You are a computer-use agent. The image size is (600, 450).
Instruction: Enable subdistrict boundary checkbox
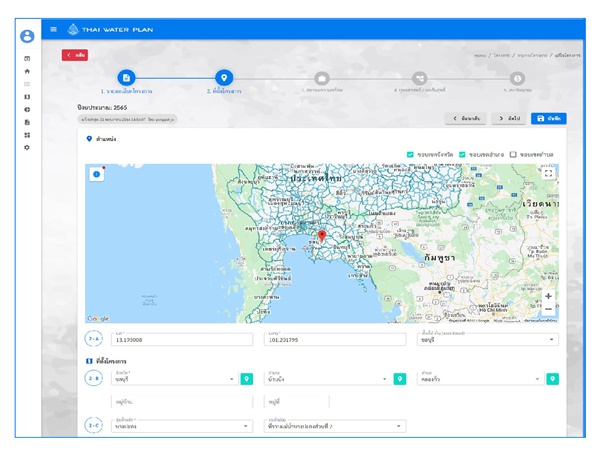(513, 155)
